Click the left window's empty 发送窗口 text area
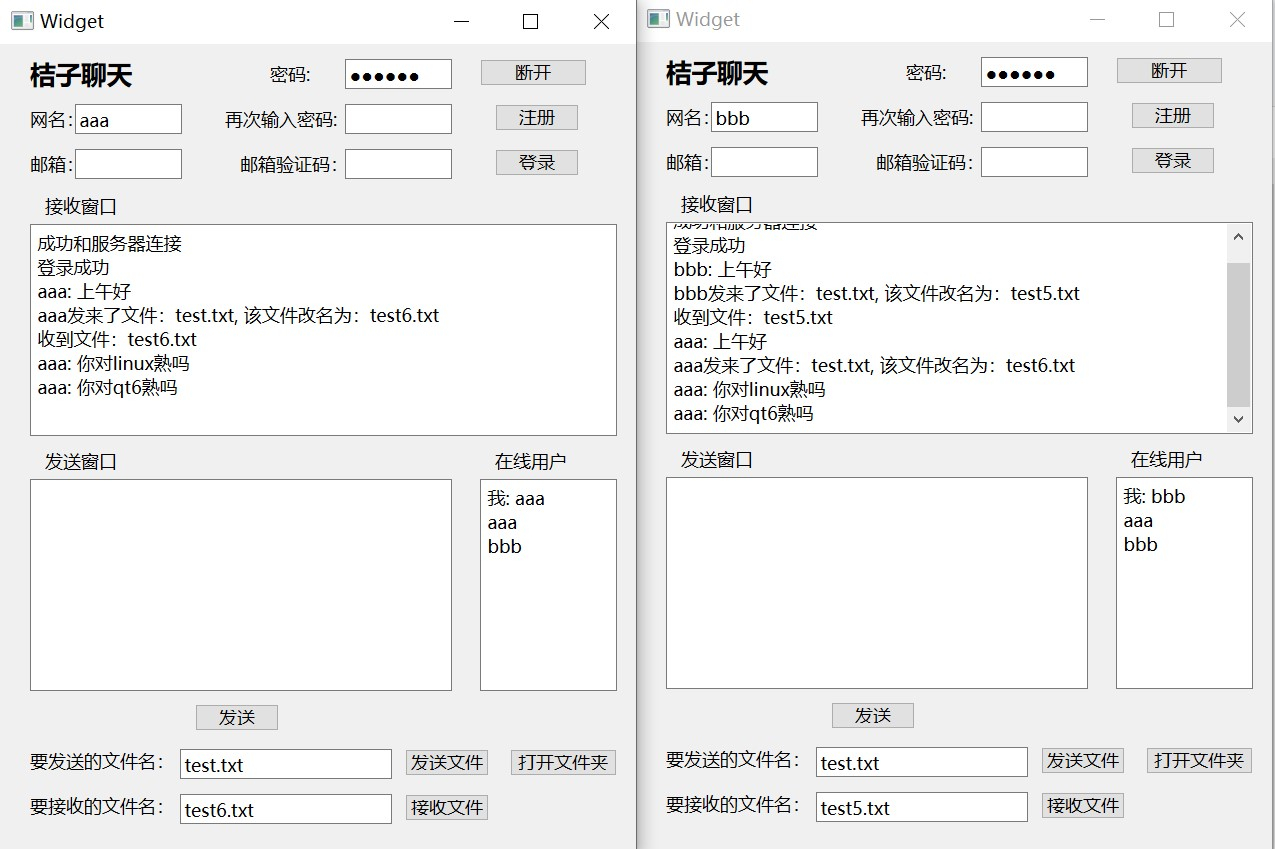This screenshot has height=849, width=1275. [240, 585]
